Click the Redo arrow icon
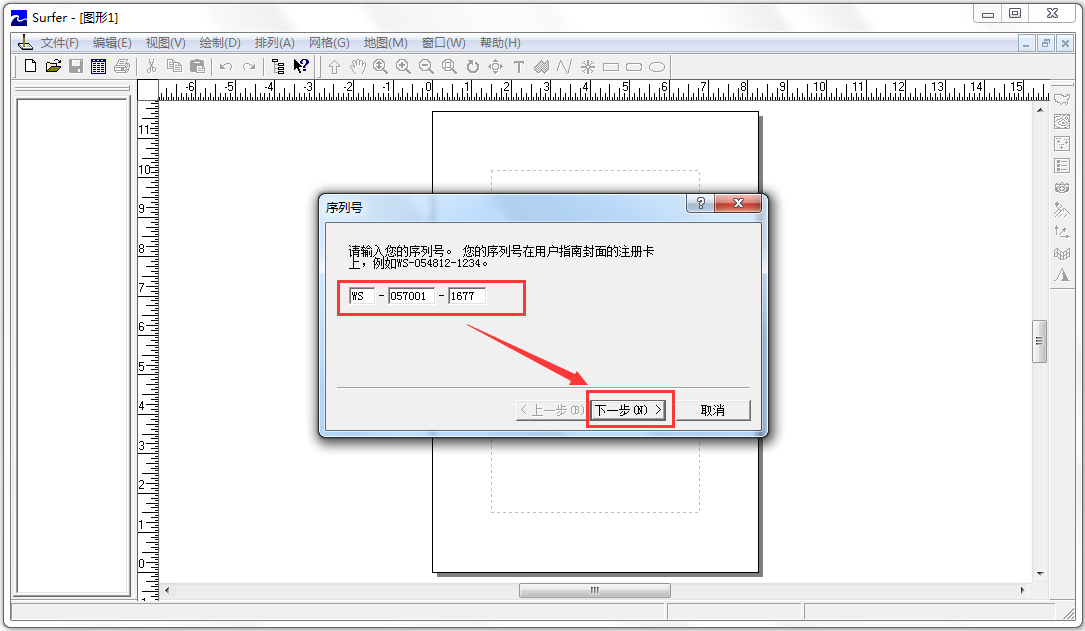The width and height of the screenshot is (1085, 631). click(x=248, y=66)
